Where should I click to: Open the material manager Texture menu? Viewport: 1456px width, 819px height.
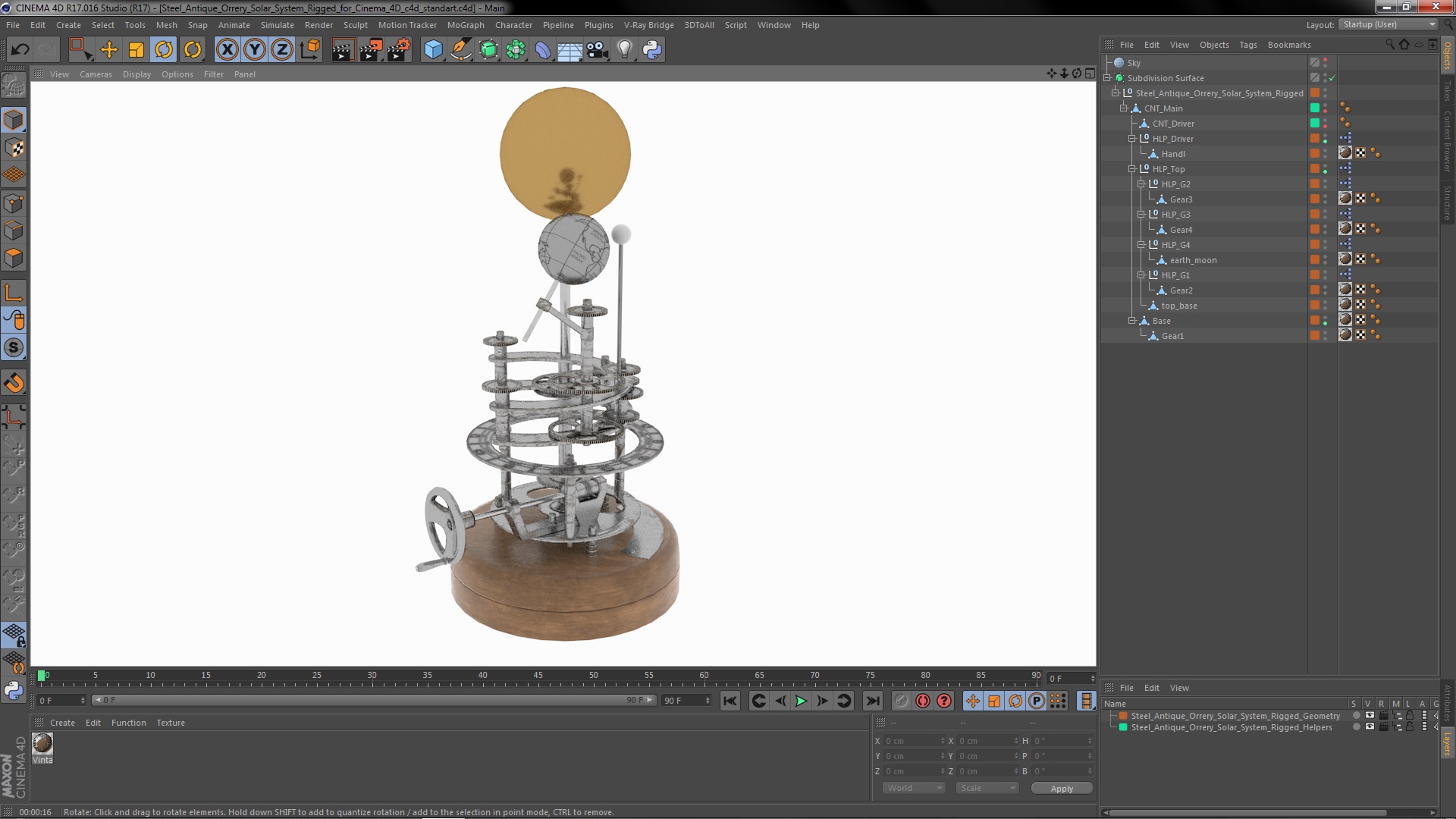pos(171,723)
